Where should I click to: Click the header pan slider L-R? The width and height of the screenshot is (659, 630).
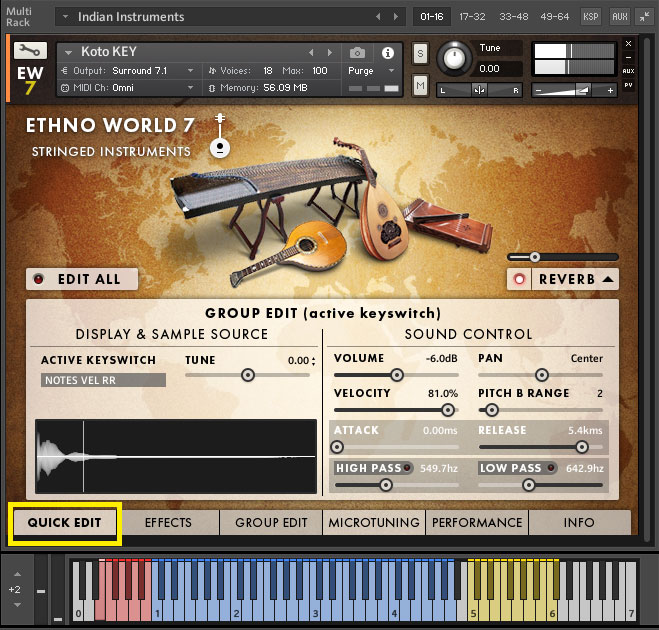[x=479, y=90]
